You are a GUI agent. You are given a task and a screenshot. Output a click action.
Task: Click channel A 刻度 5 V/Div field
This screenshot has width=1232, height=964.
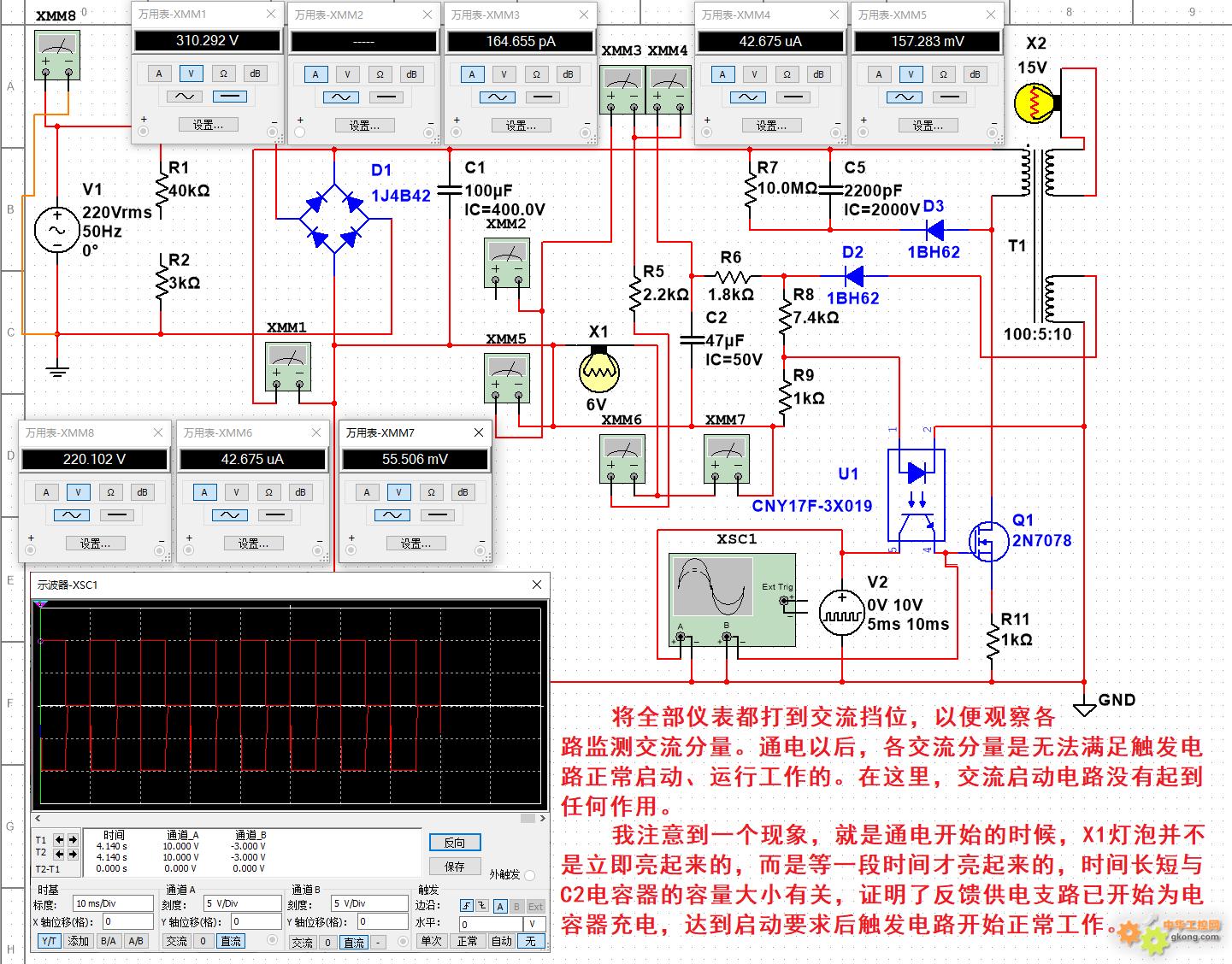point(242,903)
